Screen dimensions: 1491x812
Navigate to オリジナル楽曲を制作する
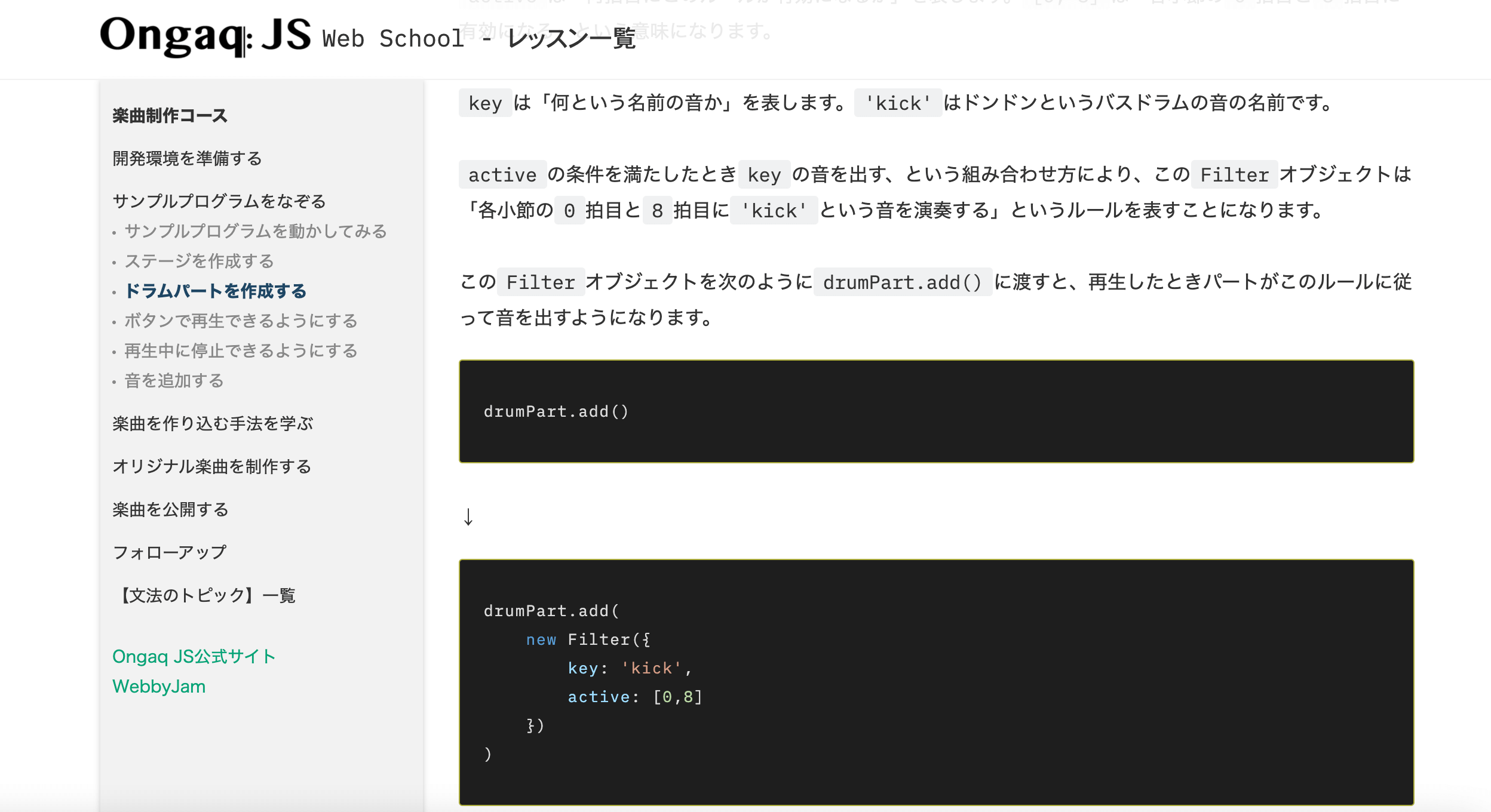pos(211,466)
